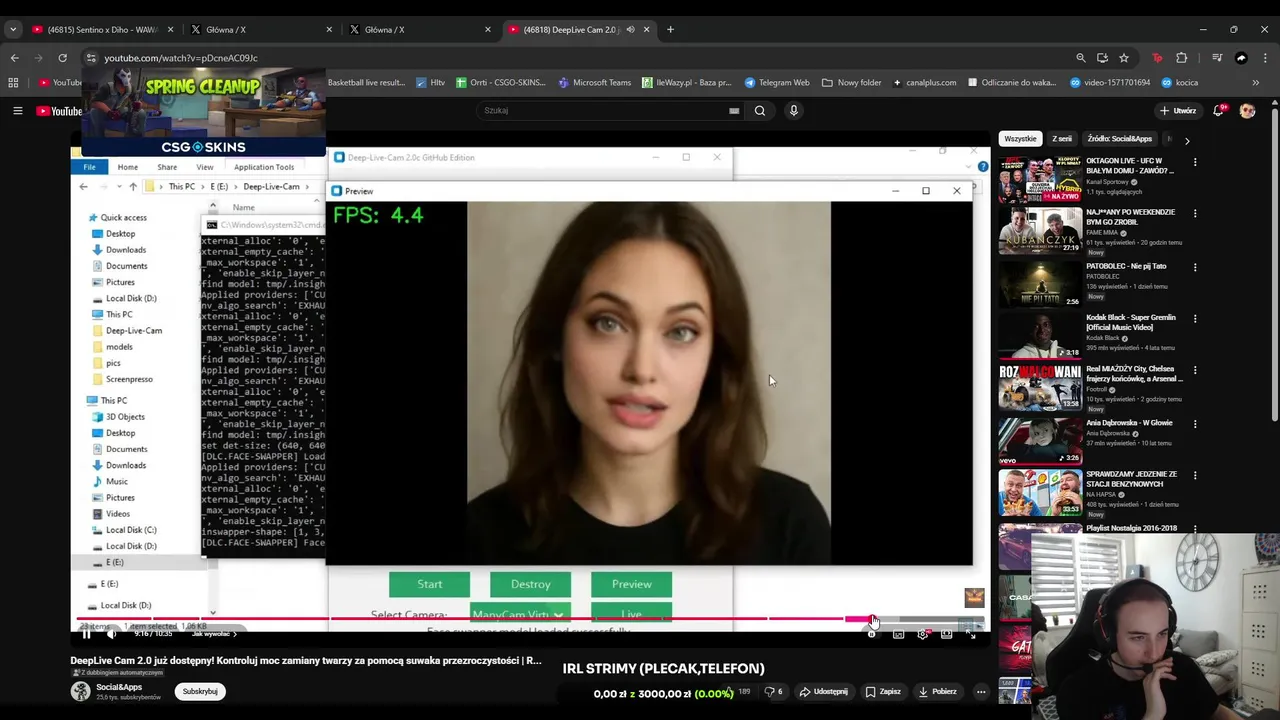
Task: Open the OKTAGON LIVE video thumbnail
Action: click(1039, 178)
